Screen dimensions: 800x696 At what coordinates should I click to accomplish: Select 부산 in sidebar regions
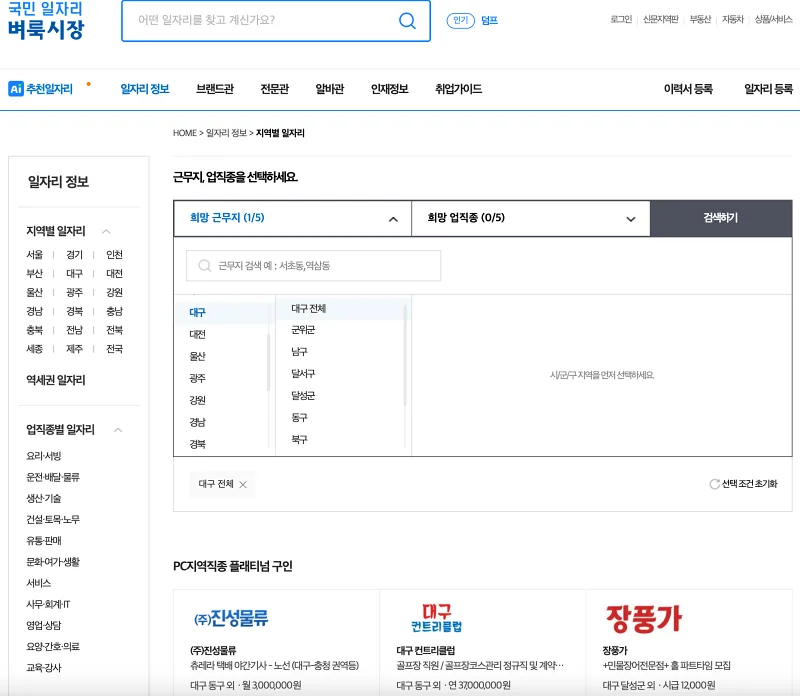coord(35,274)
